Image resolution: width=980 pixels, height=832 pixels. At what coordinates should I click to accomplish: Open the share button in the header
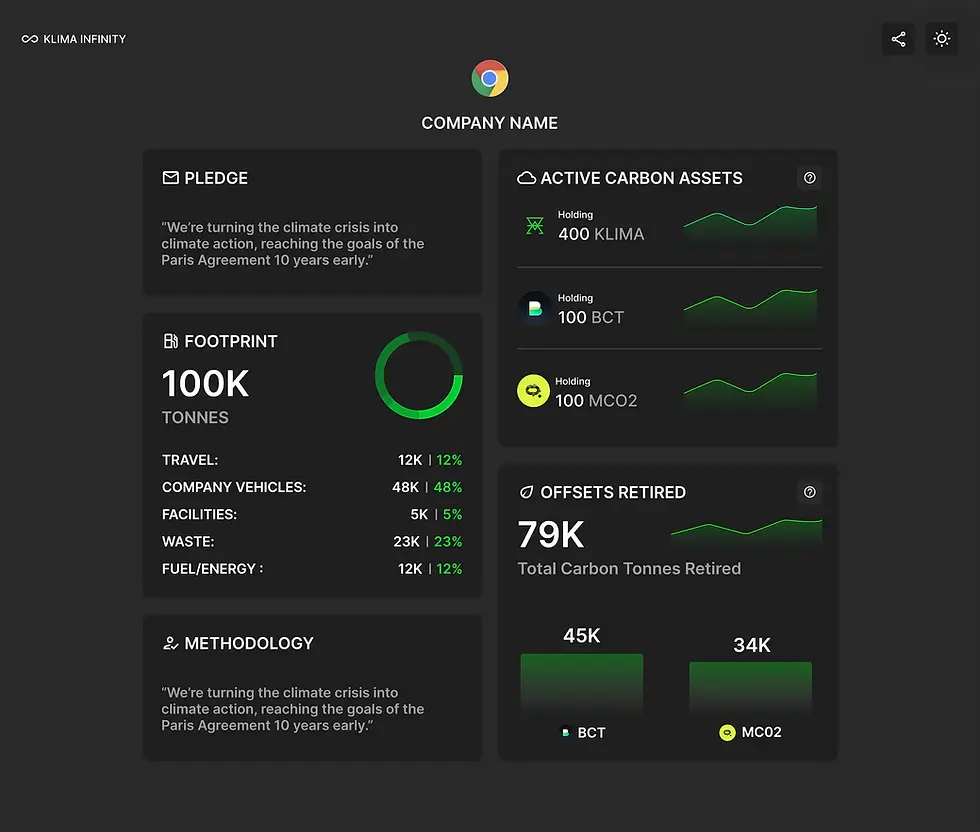point(898,39)
